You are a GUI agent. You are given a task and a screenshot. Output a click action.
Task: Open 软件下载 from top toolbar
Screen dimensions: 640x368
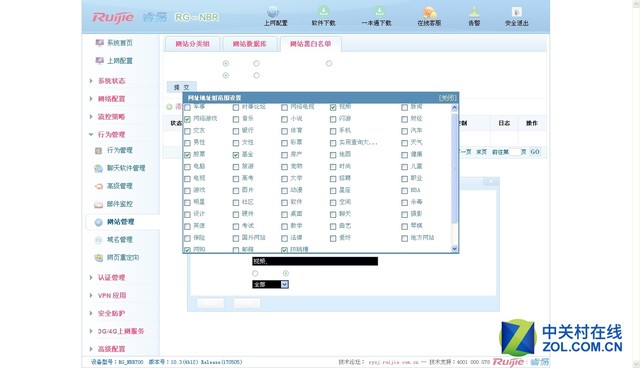(x=323, y=16)
